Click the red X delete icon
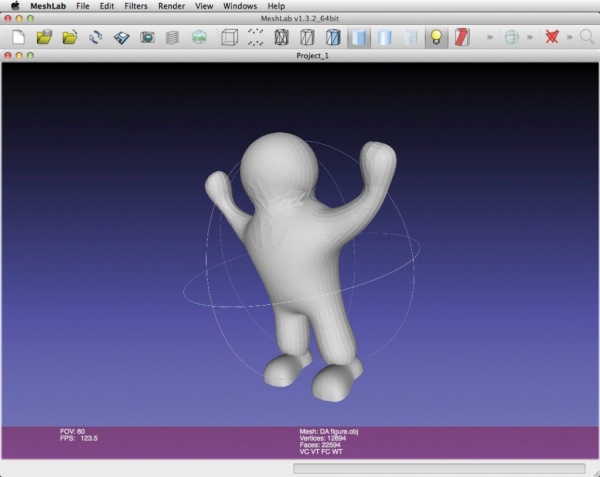Image resolution: width=600 pixels, height=477 pixels. pos(550,37)
